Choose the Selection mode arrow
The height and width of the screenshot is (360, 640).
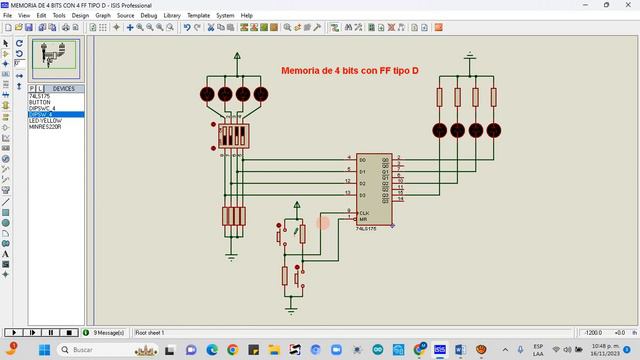click(x=6, y=43)
